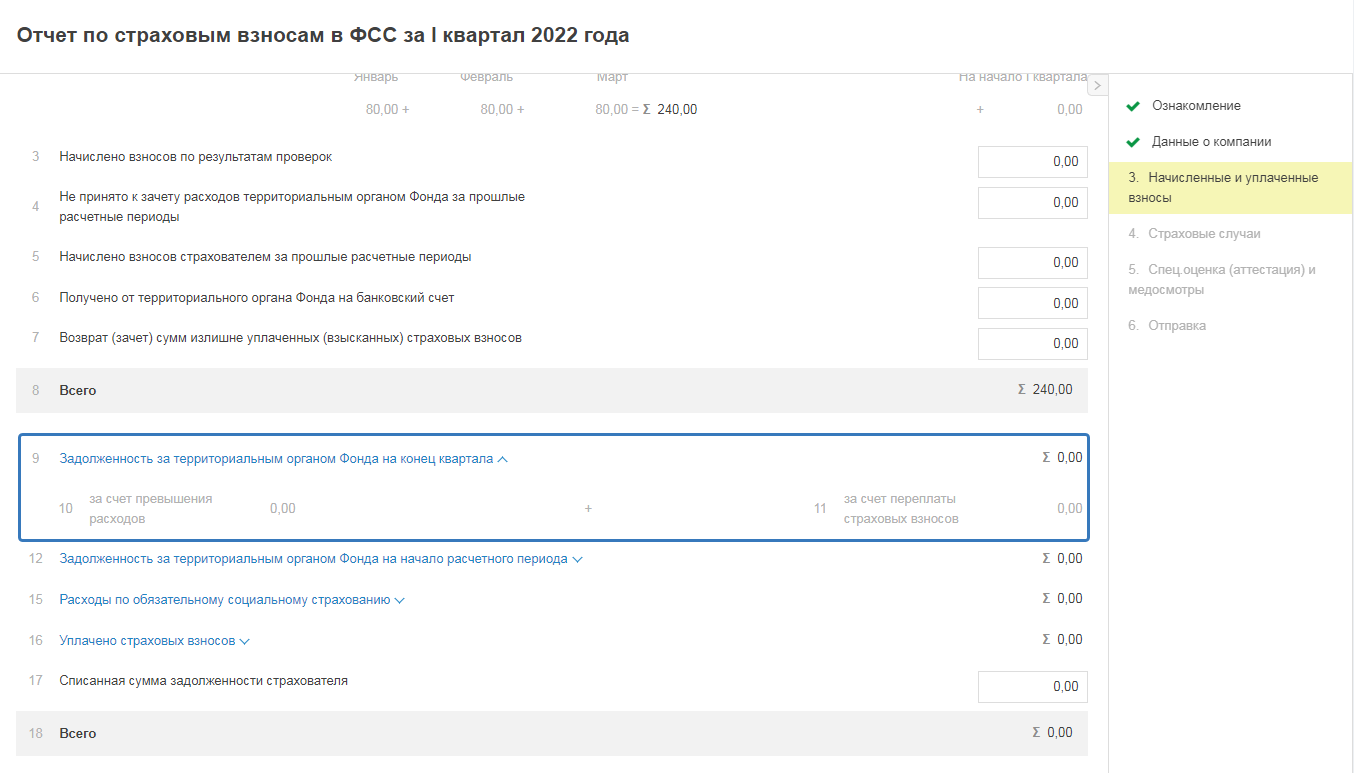1354x773 pixels.
Task: Expand Уплачено страховых взносов section
Action: click(244, 641)
